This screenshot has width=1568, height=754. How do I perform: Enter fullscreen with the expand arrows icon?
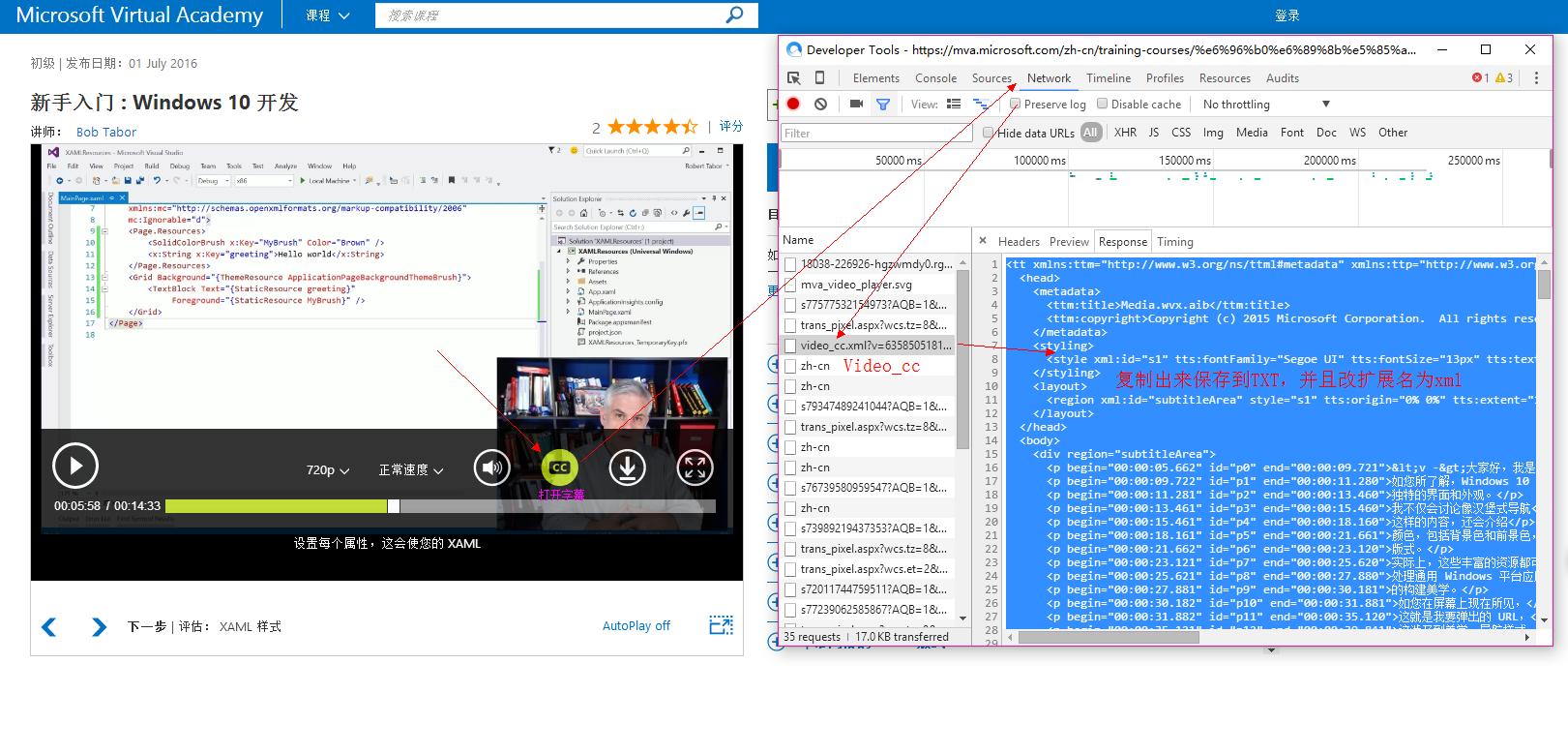[695, 468]
